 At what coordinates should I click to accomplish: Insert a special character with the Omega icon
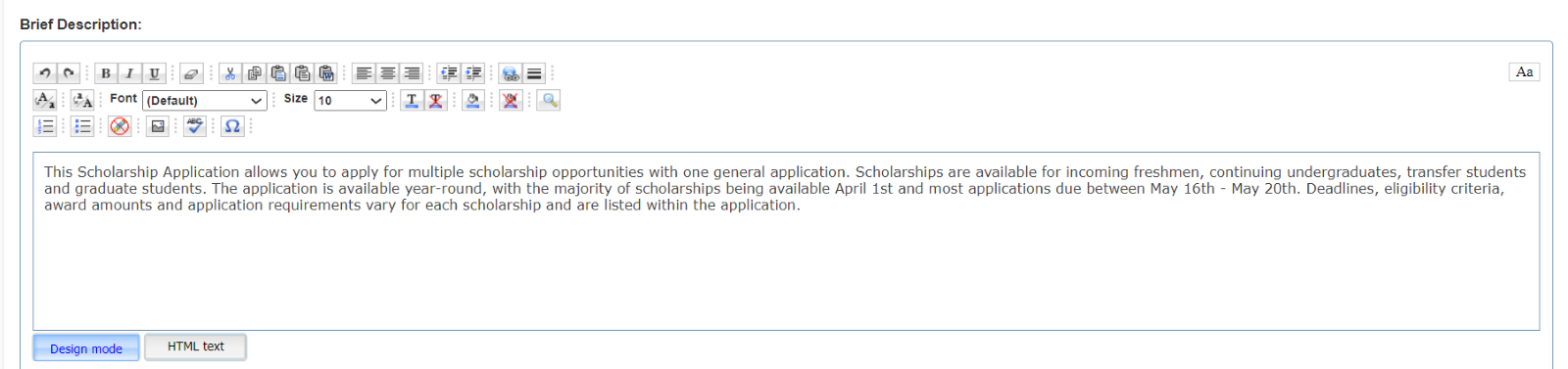coord(232,126)
